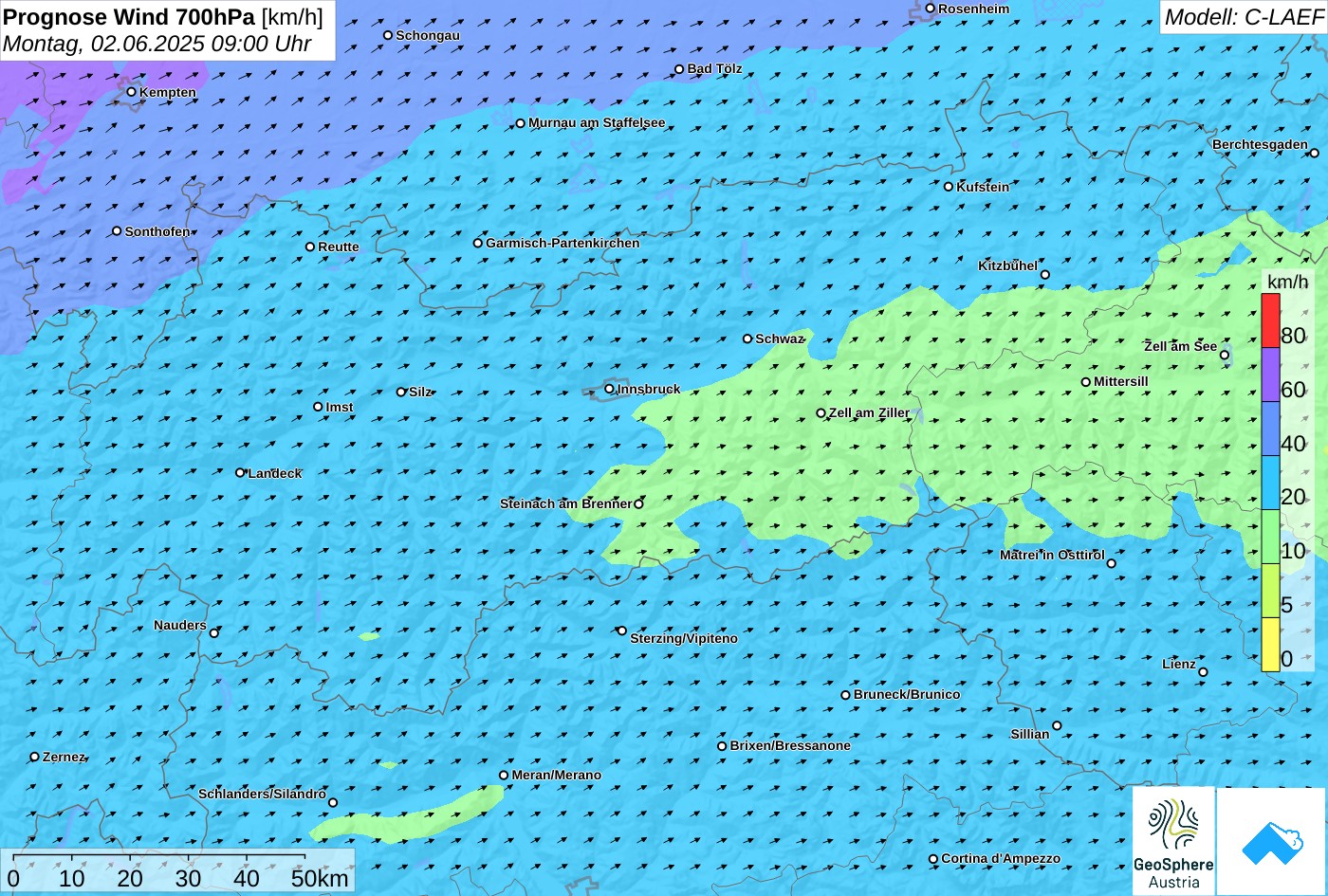Select the blue 40–60 legend swatch
Viewport: 1328px width, 896px height.
1270,429
